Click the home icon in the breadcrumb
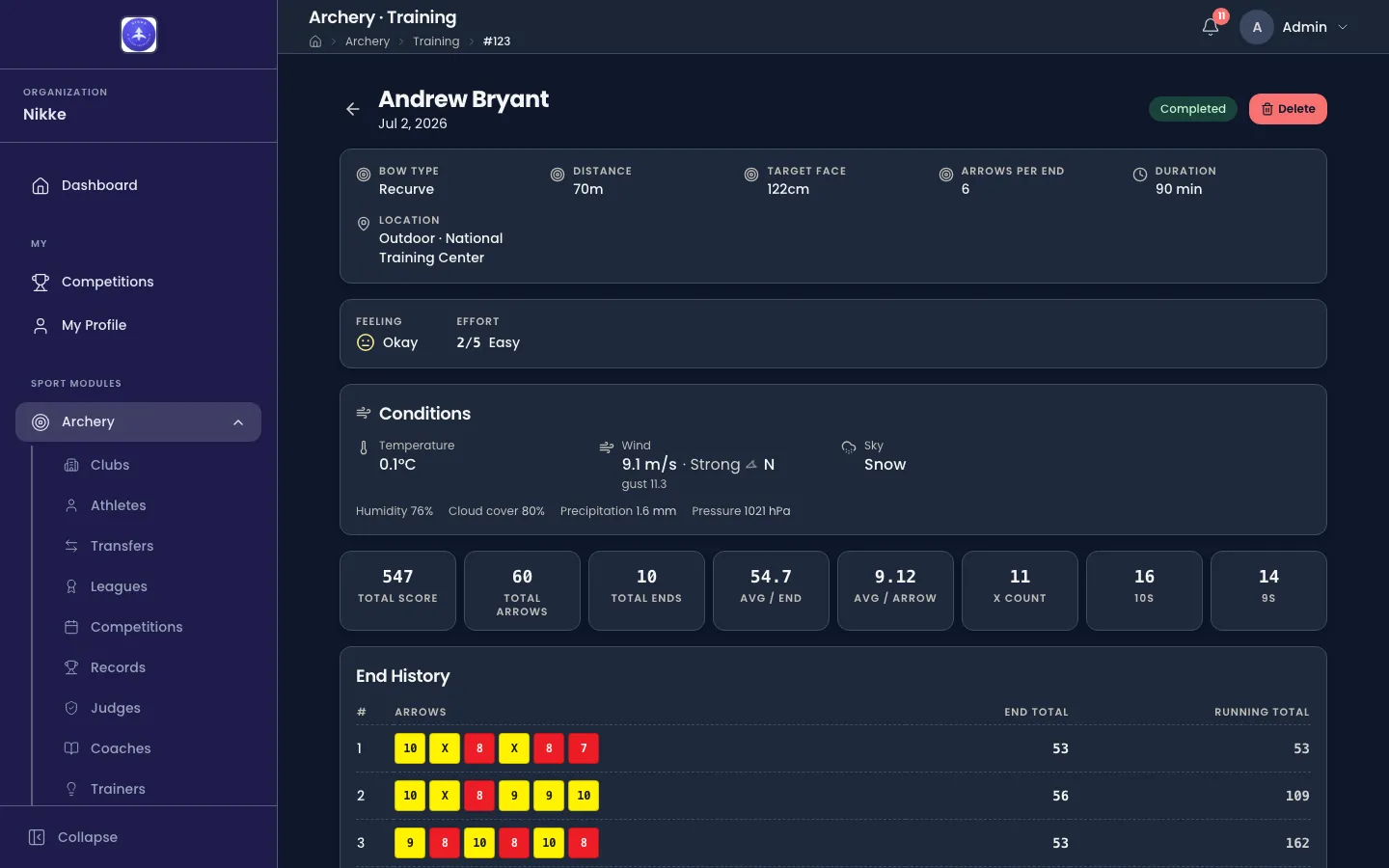The image size is (1389, 868). tap(315, 41)
